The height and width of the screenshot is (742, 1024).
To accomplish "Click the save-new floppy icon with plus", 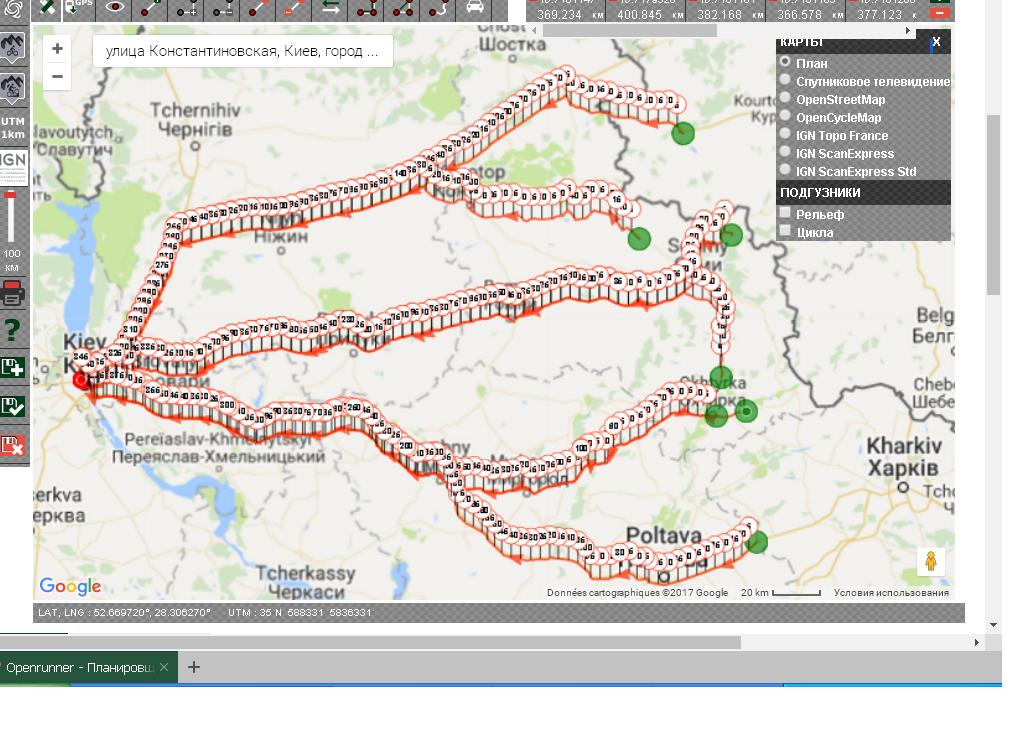I will [x=13, y=367].
